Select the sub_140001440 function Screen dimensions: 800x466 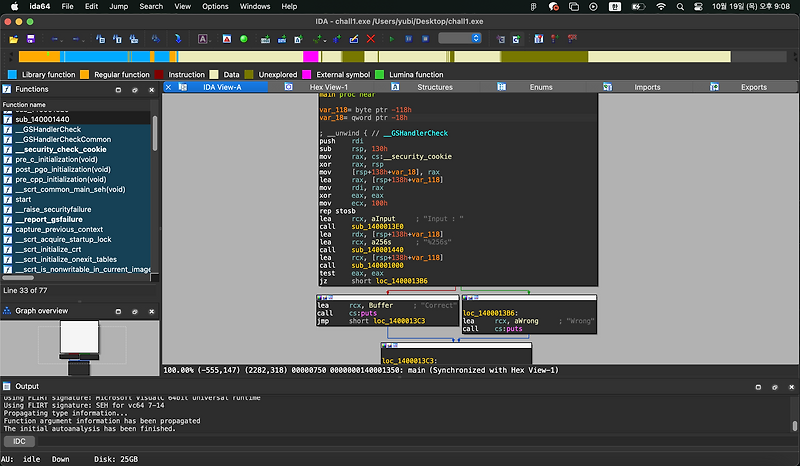40,119
